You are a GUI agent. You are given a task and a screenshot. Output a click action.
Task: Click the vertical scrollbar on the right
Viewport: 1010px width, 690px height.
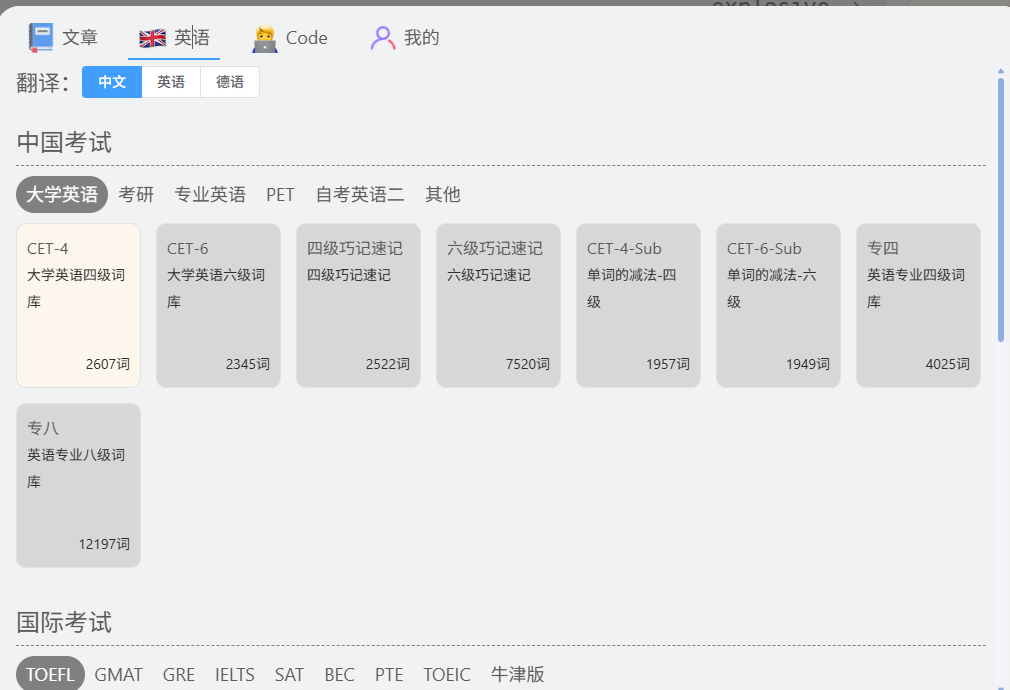pos(1000,210)
